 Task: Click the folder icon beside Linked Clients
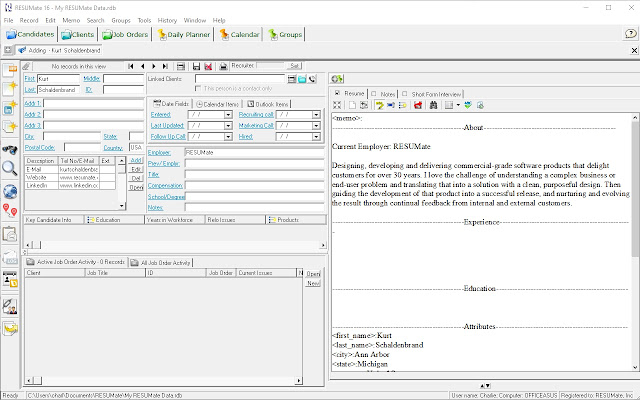[302, 79]
